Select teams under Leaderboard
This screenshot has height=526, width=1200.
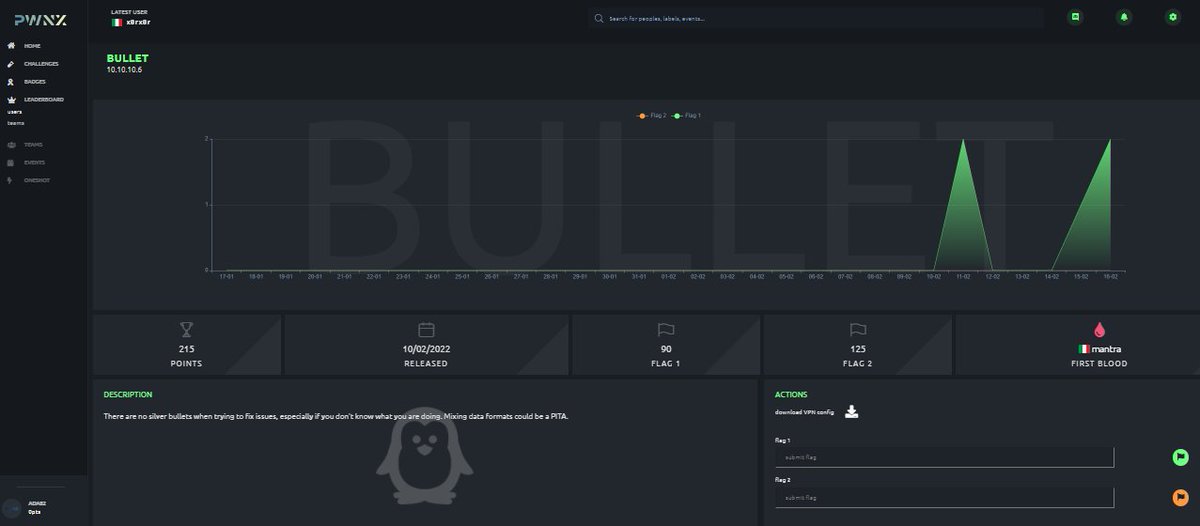[x=16, y=123]
